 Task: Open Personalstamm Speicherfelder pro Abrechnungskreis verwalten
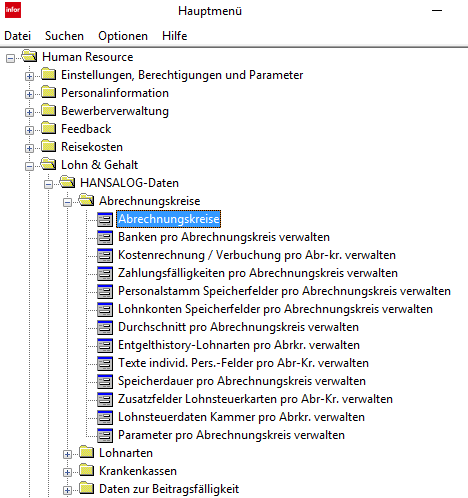pos(284,291)
